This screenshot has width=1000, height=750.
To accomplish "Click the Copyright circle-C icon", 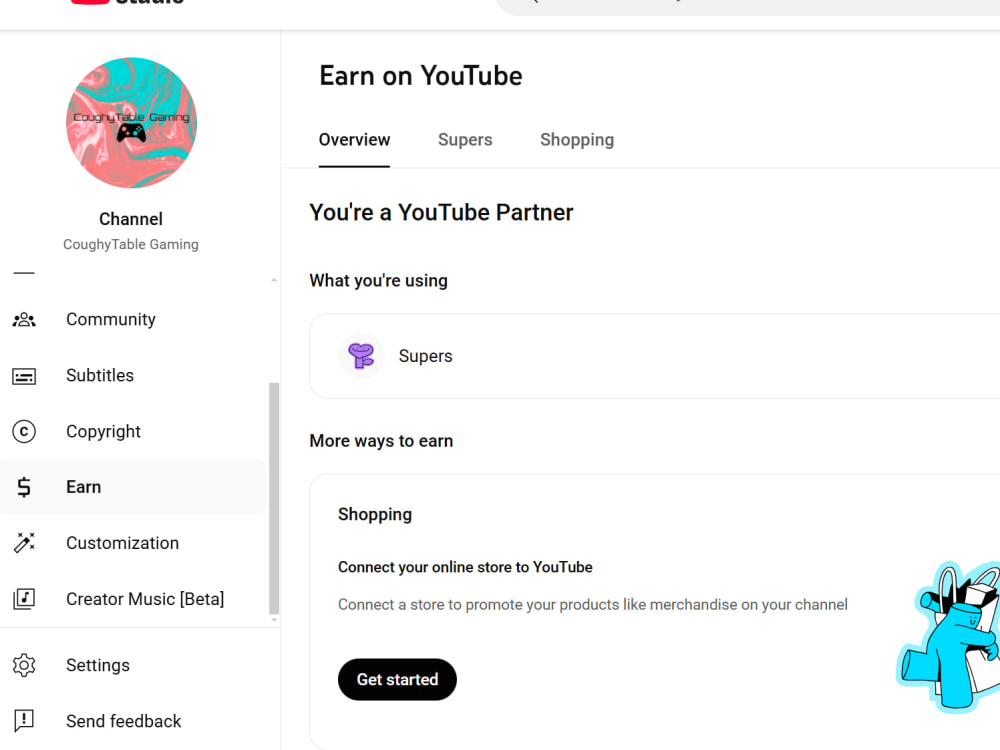I will point(24,432).
